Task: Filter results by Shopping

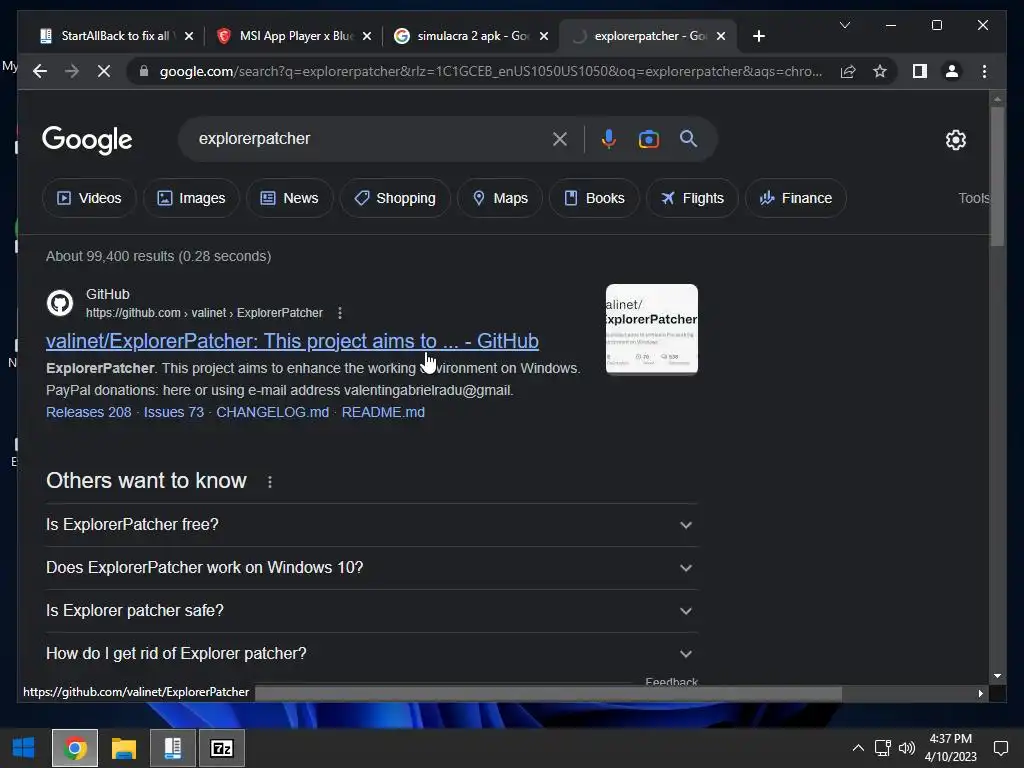Action: tap(395, 198)
